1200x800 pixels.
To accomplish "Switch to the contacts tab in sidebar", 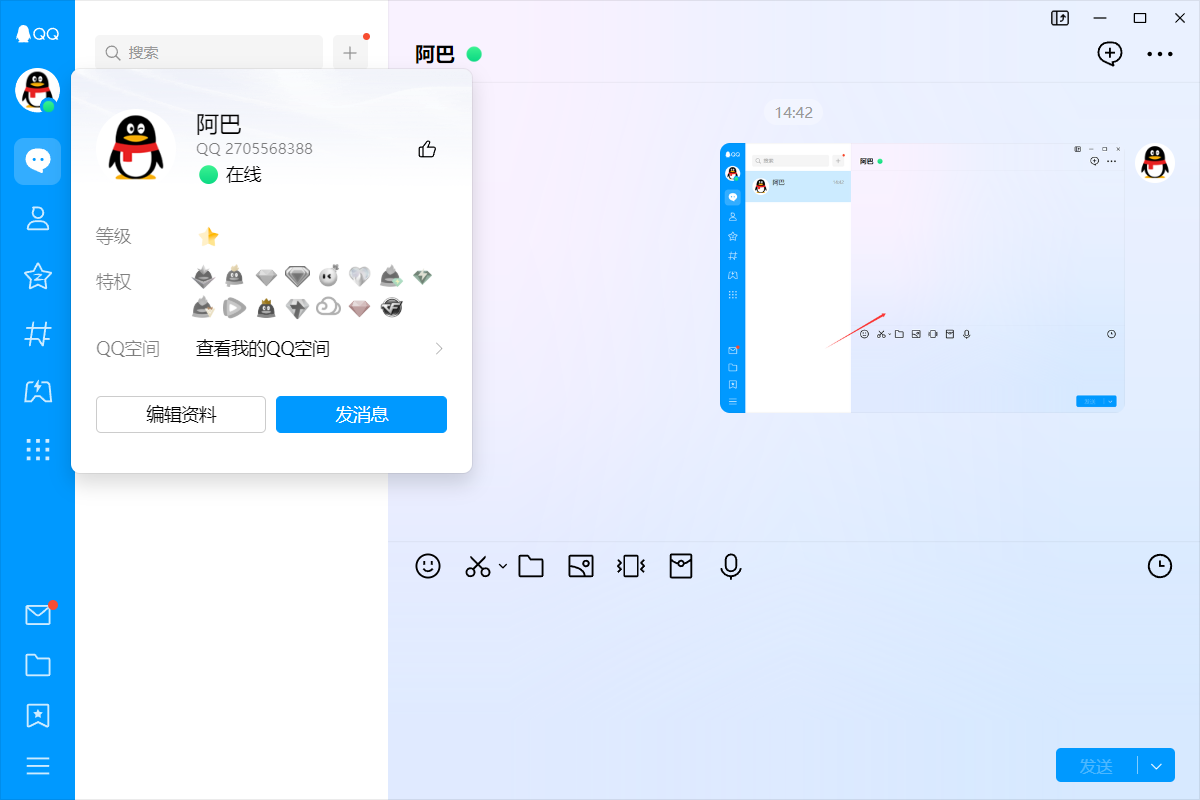I will pyautogui.click(x=37, y=219).
